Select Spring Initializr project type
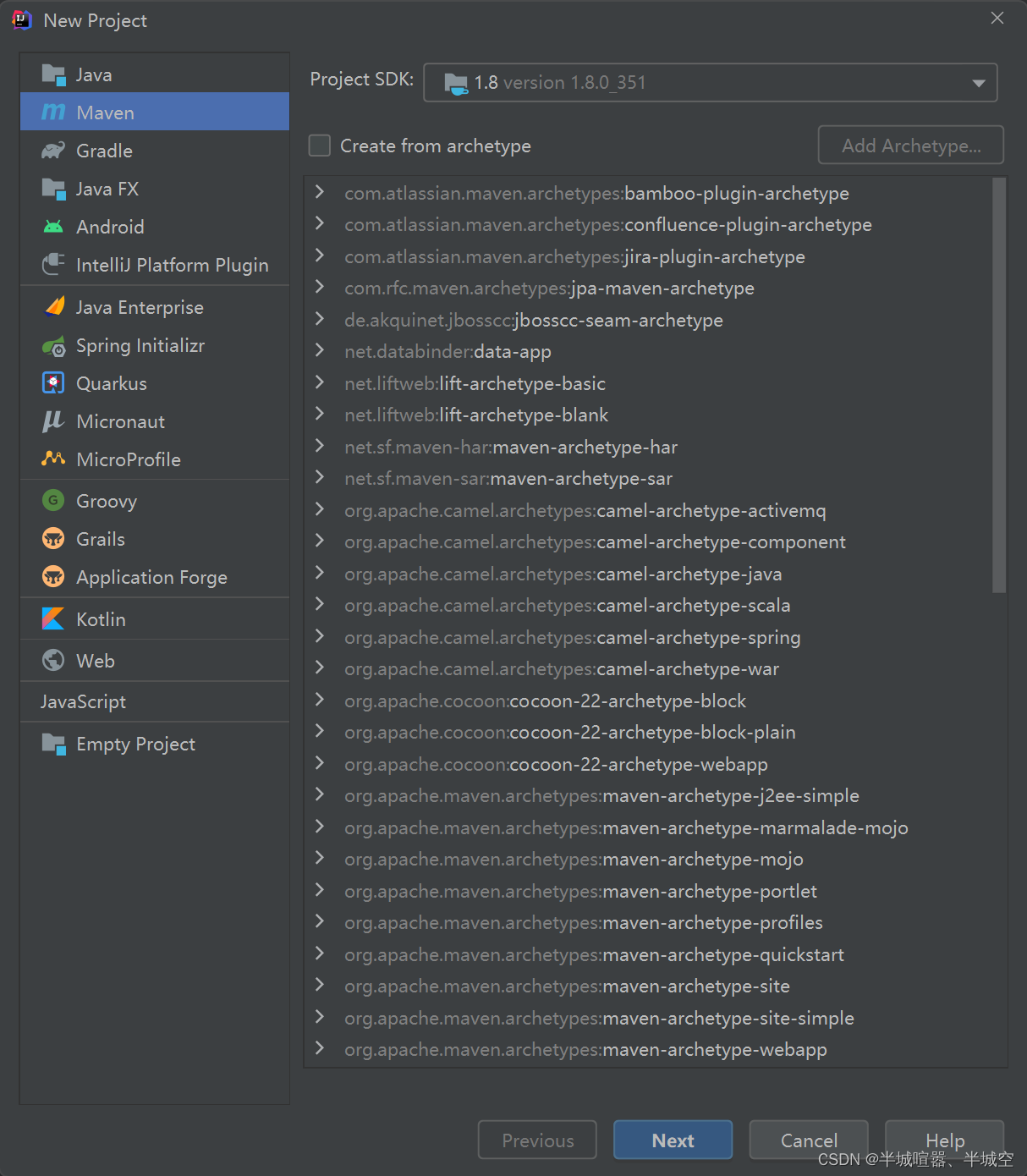1027x1176 pixels. pos(155,345)
